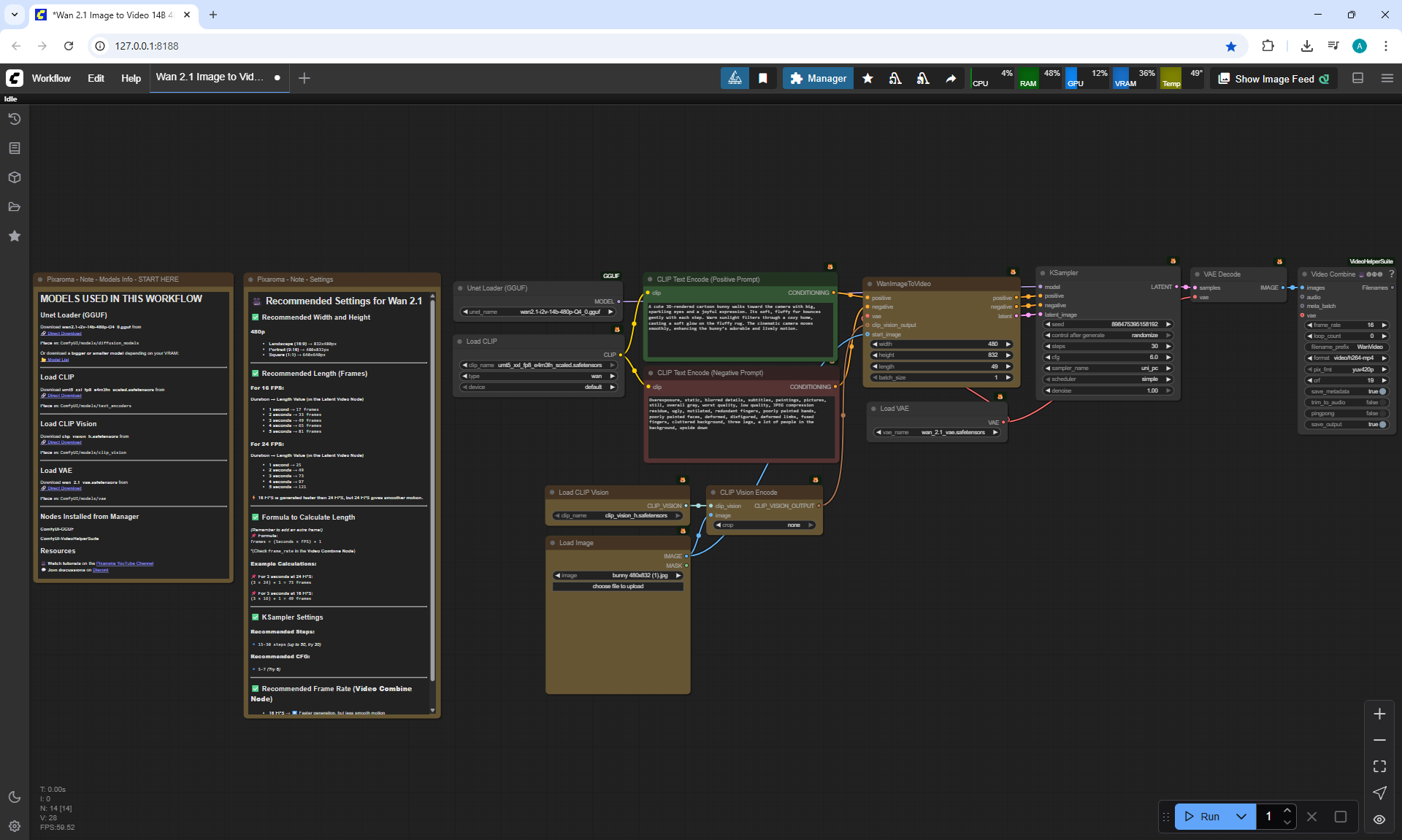Click the Manager button
Screen dimensions: 1402x840
(818, 78)
